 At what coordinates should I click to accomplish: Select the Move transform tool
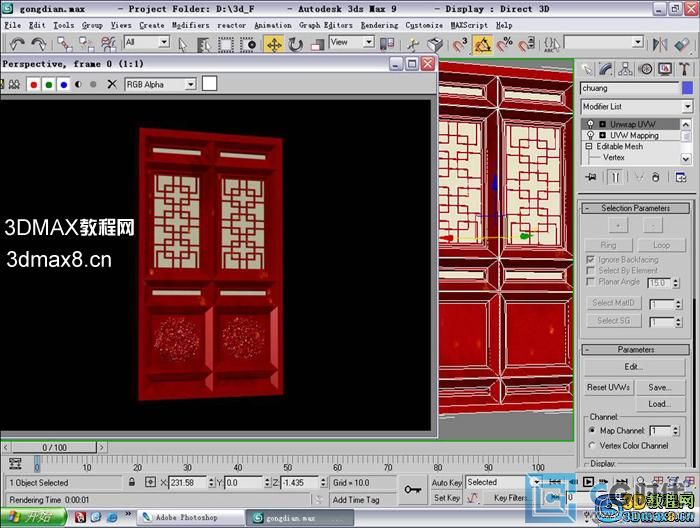pos(274,44)
